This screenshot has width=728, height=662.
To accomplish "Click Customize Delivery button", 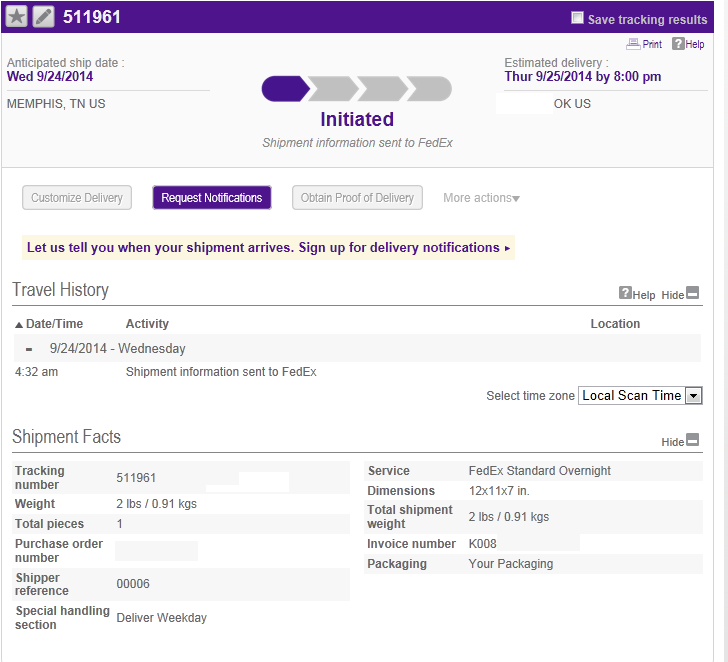I will click(x=77, y=198).
